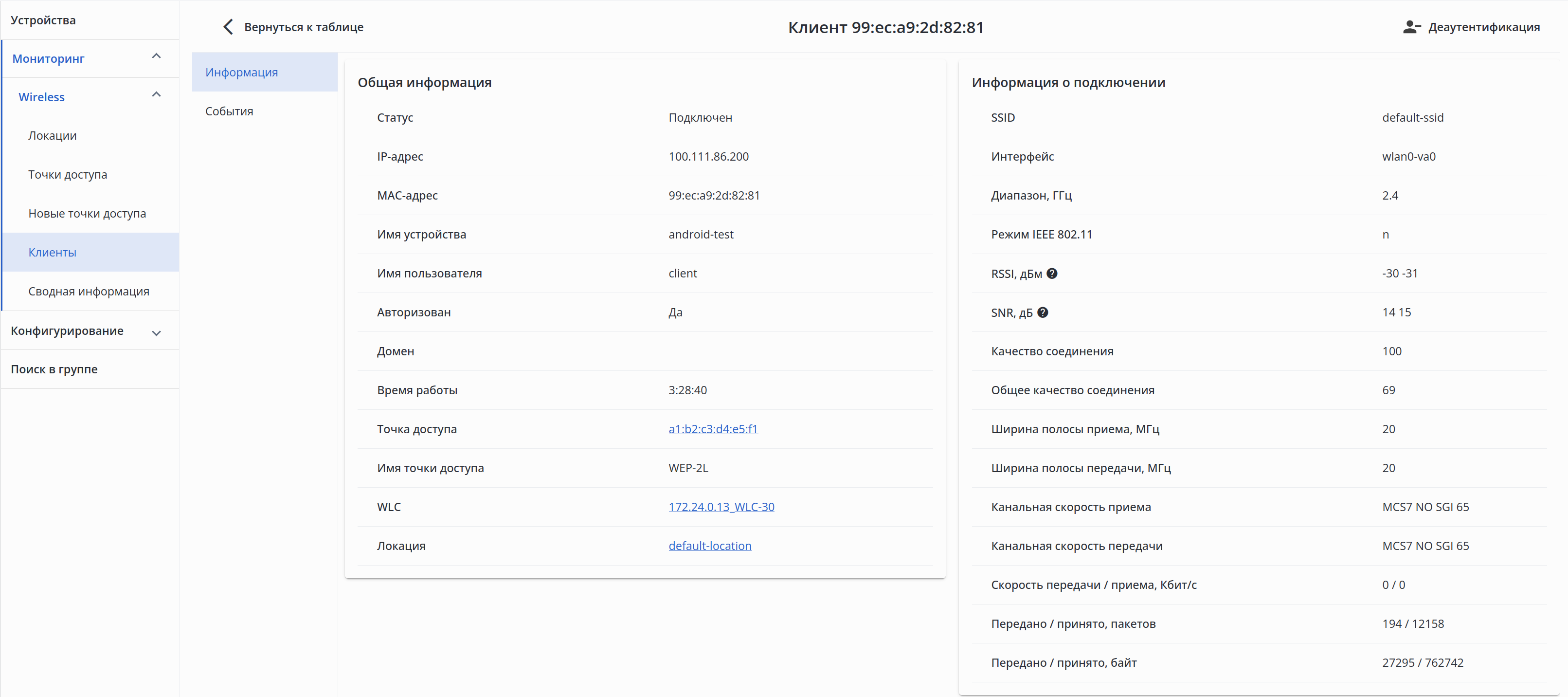This screenshot has height=697, width=1568.
Task: Open Сводная информация page
Action: [89, 291]
